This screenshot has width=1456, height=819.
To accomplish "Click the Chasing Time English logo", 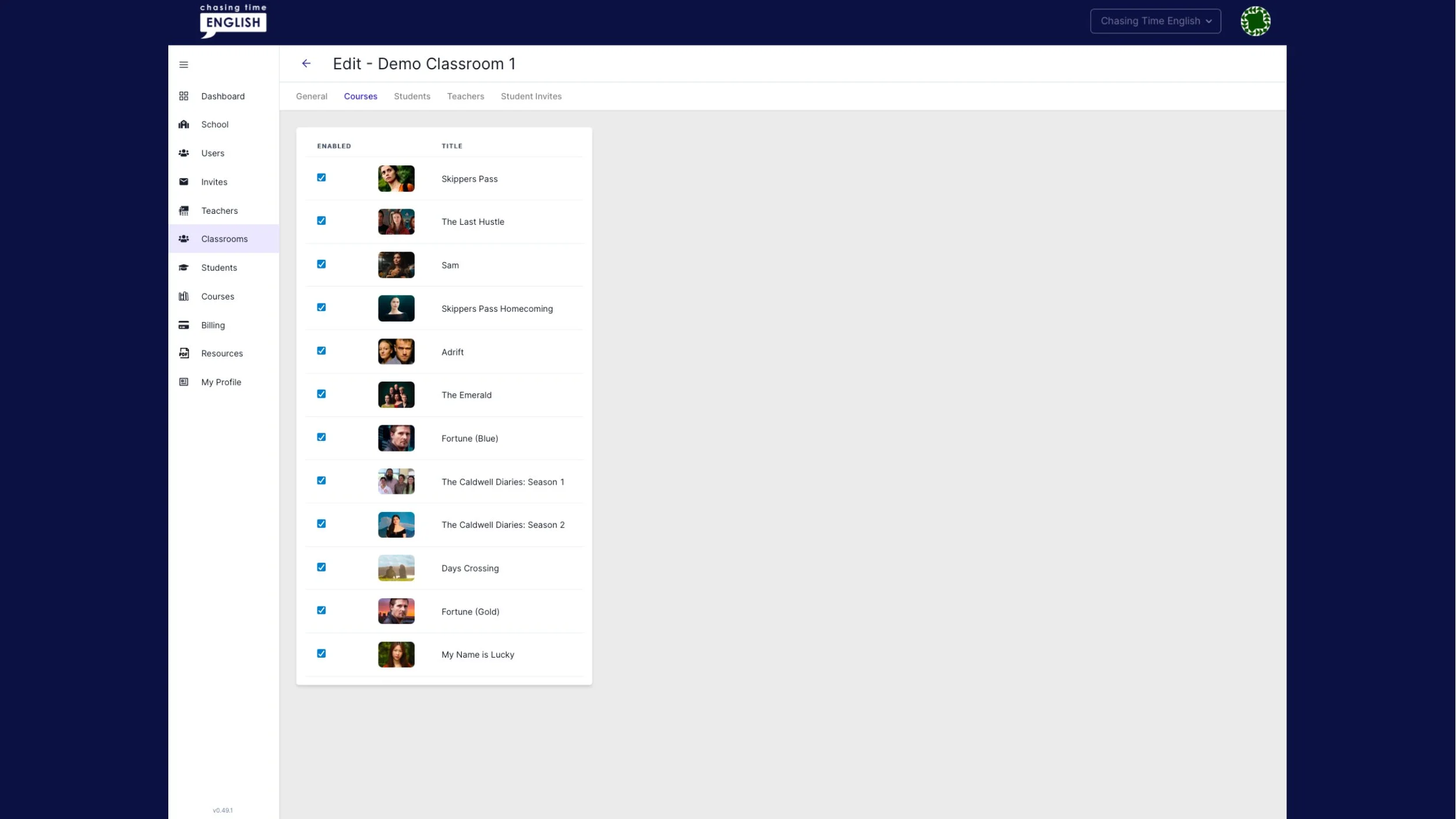I will [x=233, y=21].
